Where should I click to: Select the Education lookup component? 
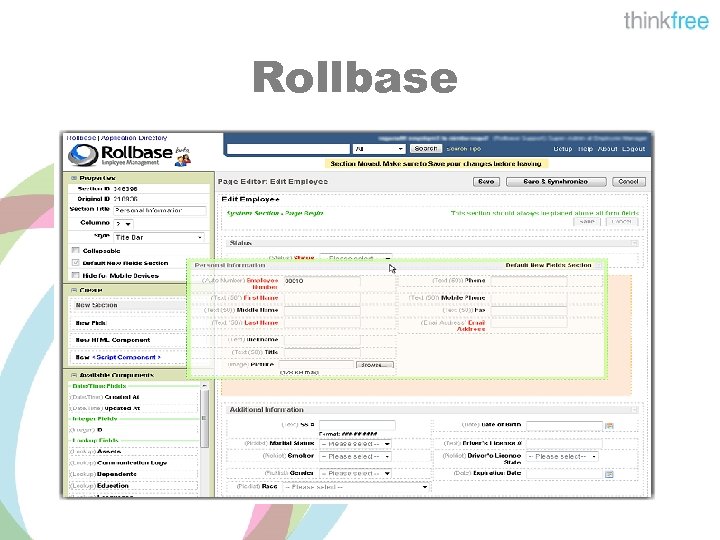pyautogui.click(x=133, y=485)
